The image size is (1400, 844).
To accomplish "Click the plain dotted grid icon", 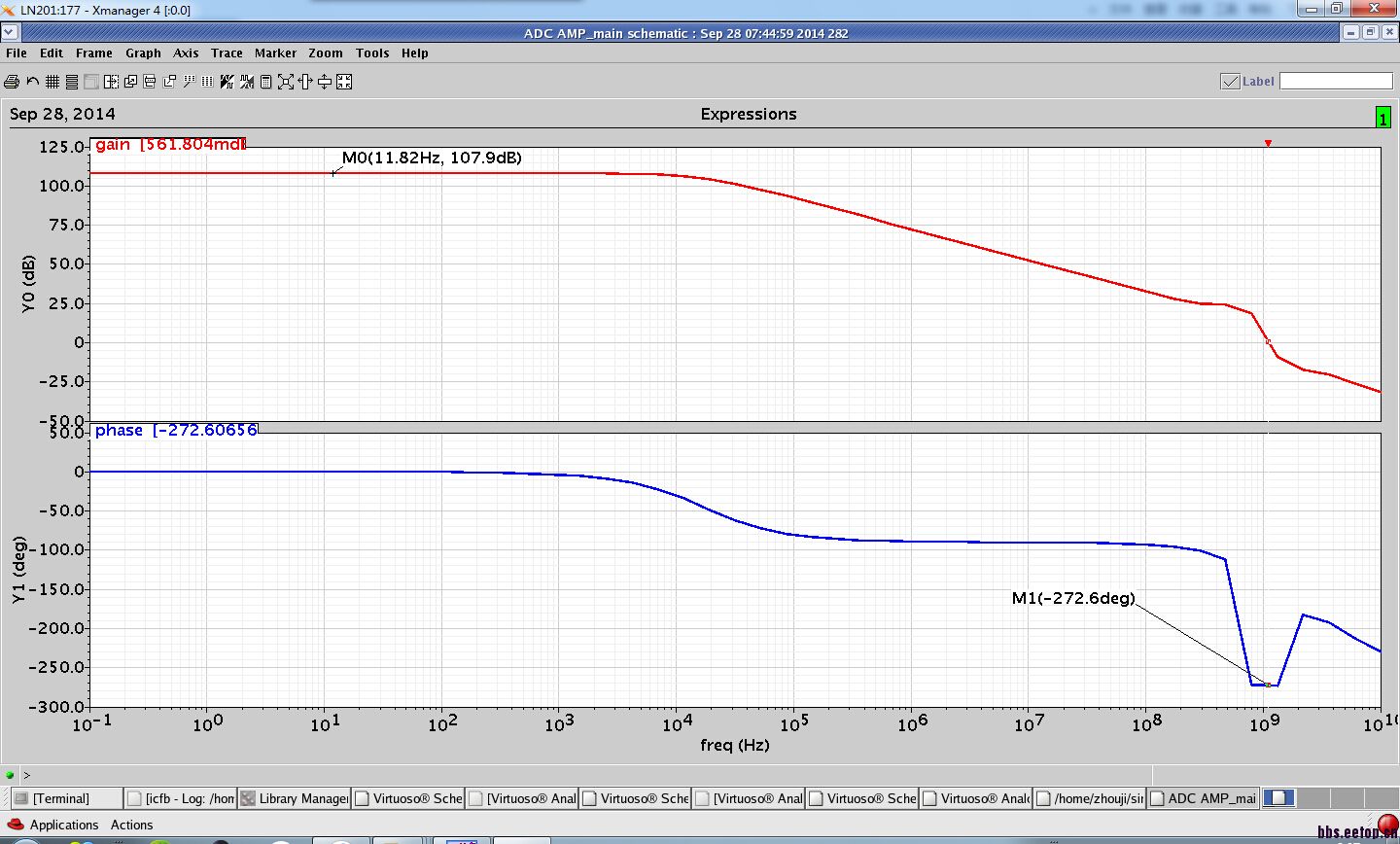I will pyautogui.click(x=207, y=82).
